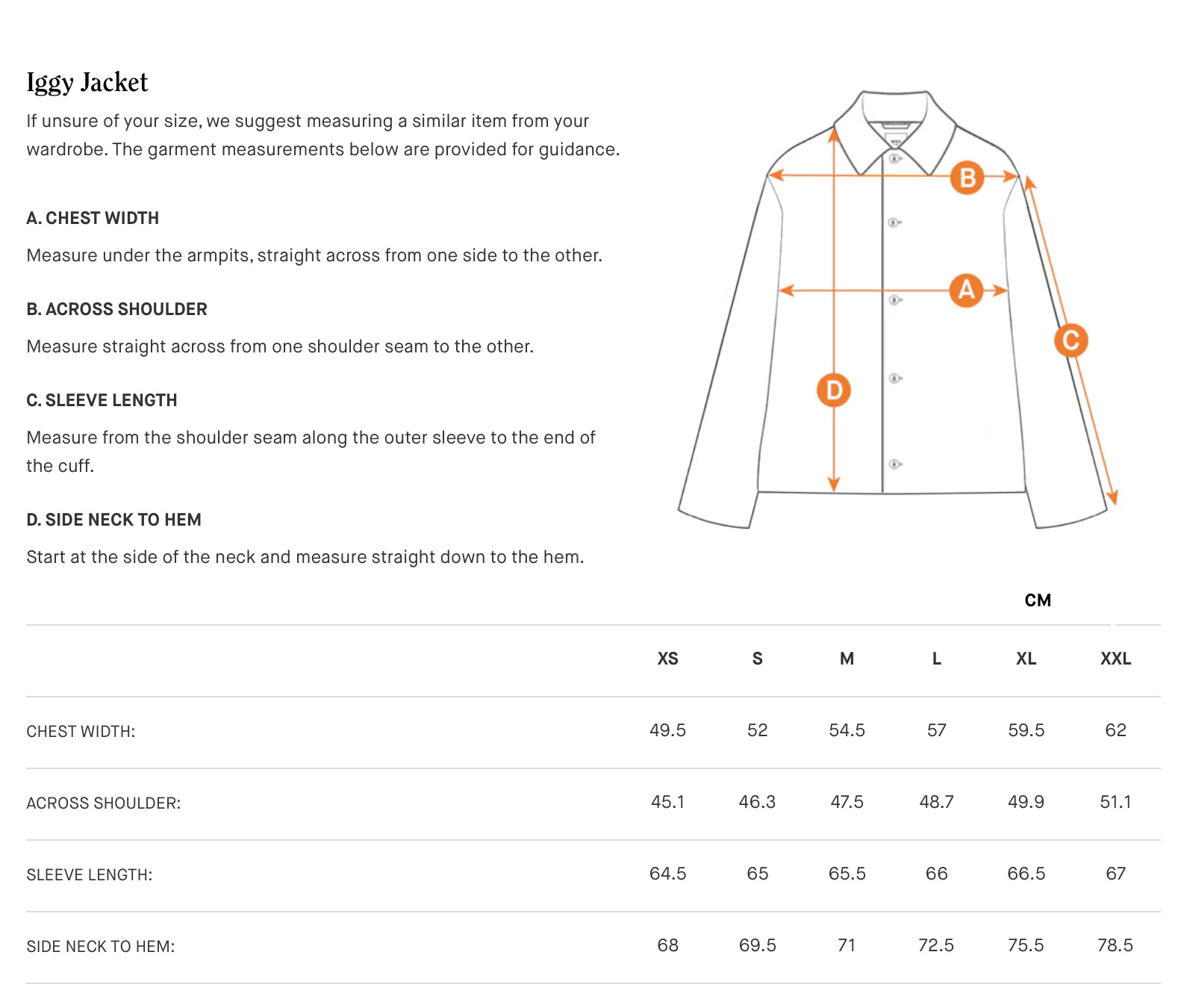This screenshot has height=1008, width=1184.
Task: Click the L chest width value 57
Action: [x=936, y=730]
